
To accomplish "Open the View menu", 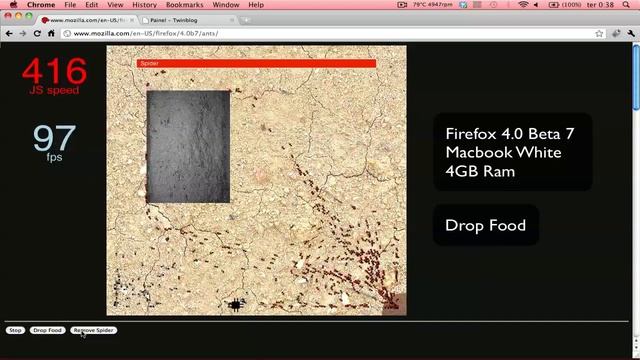I will point(115,5).
